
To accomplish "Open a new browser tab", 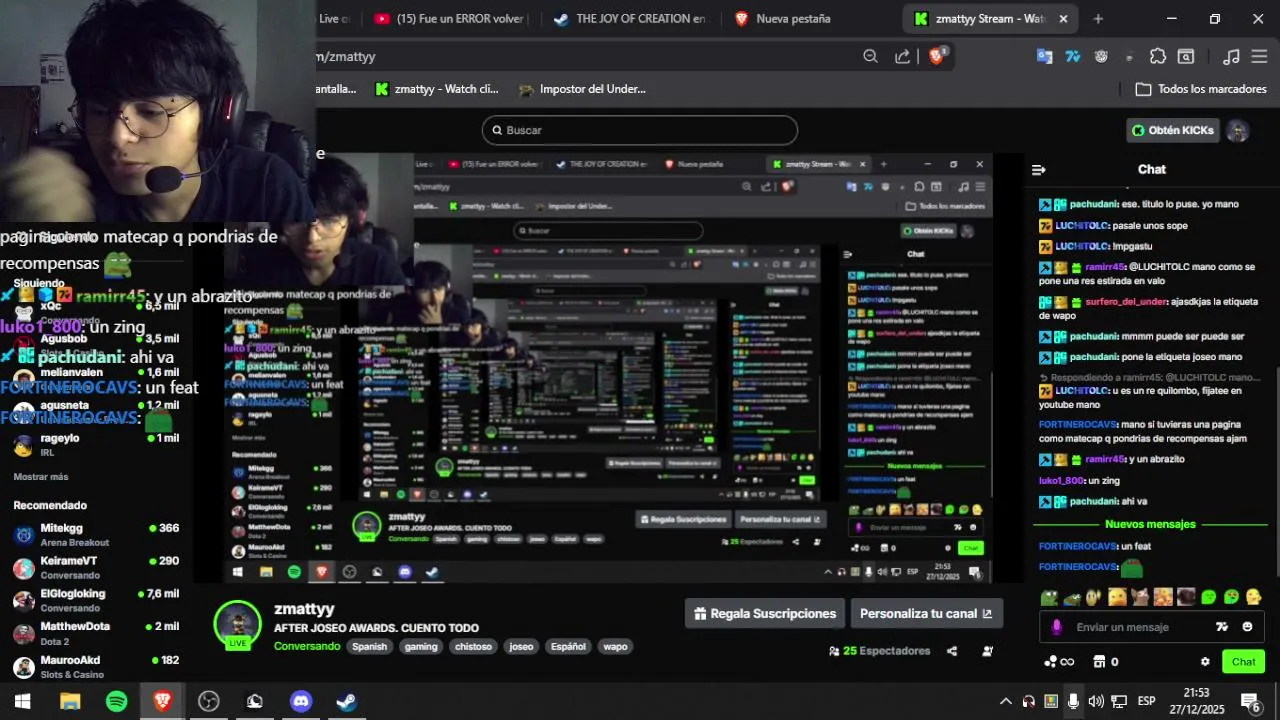I will (1098, 18).
